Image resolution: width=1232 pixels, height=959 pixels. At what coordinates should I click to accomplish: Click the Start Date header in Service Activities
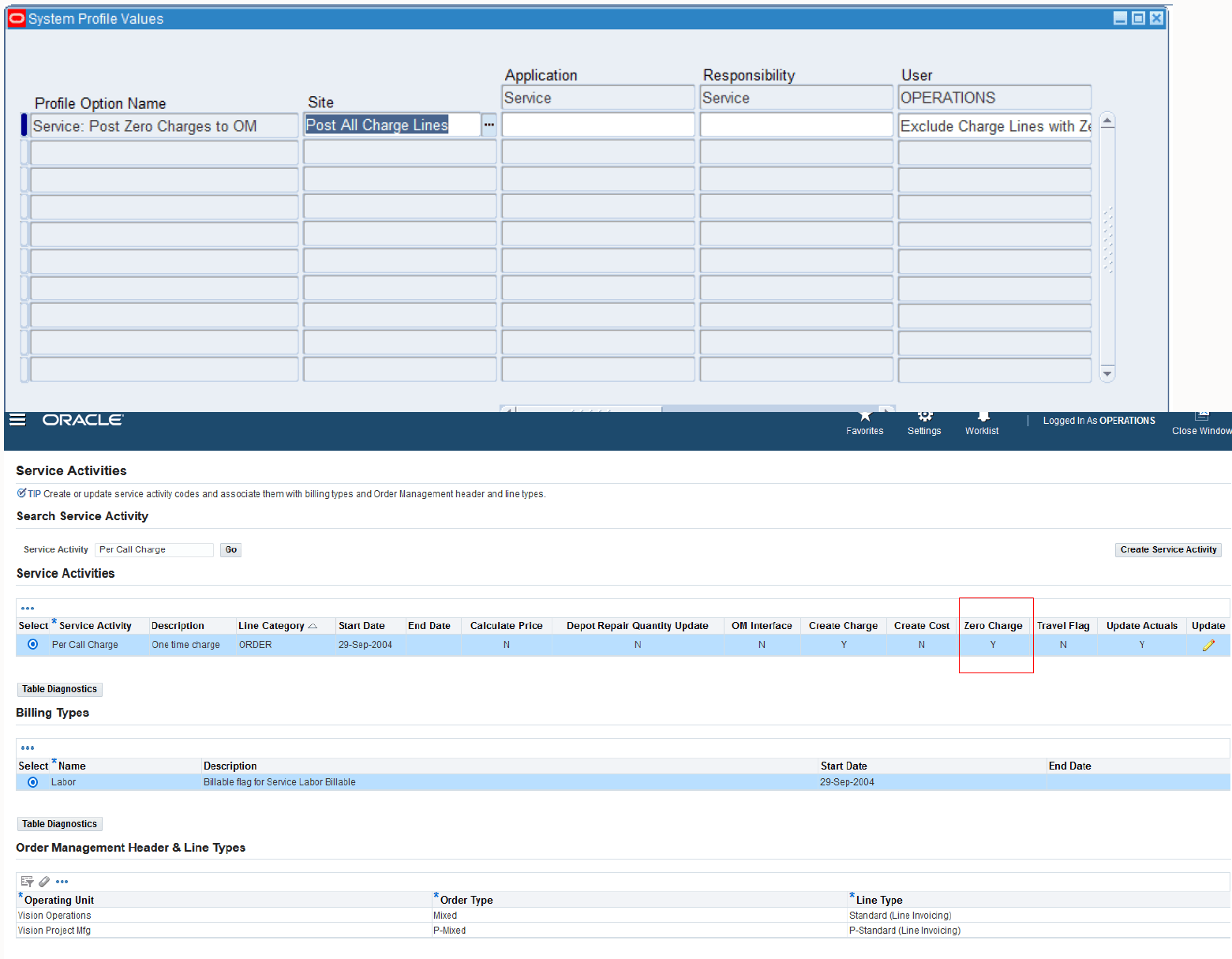[361, 626]
